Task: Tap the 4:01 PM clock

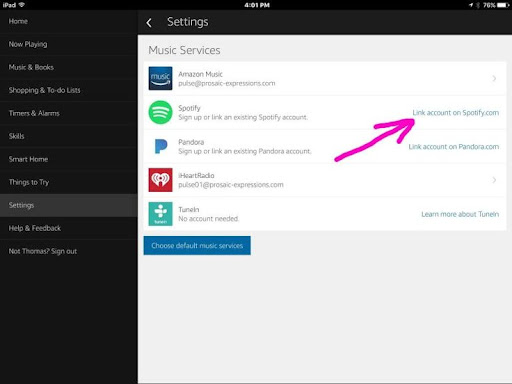Action: point(257,5)
